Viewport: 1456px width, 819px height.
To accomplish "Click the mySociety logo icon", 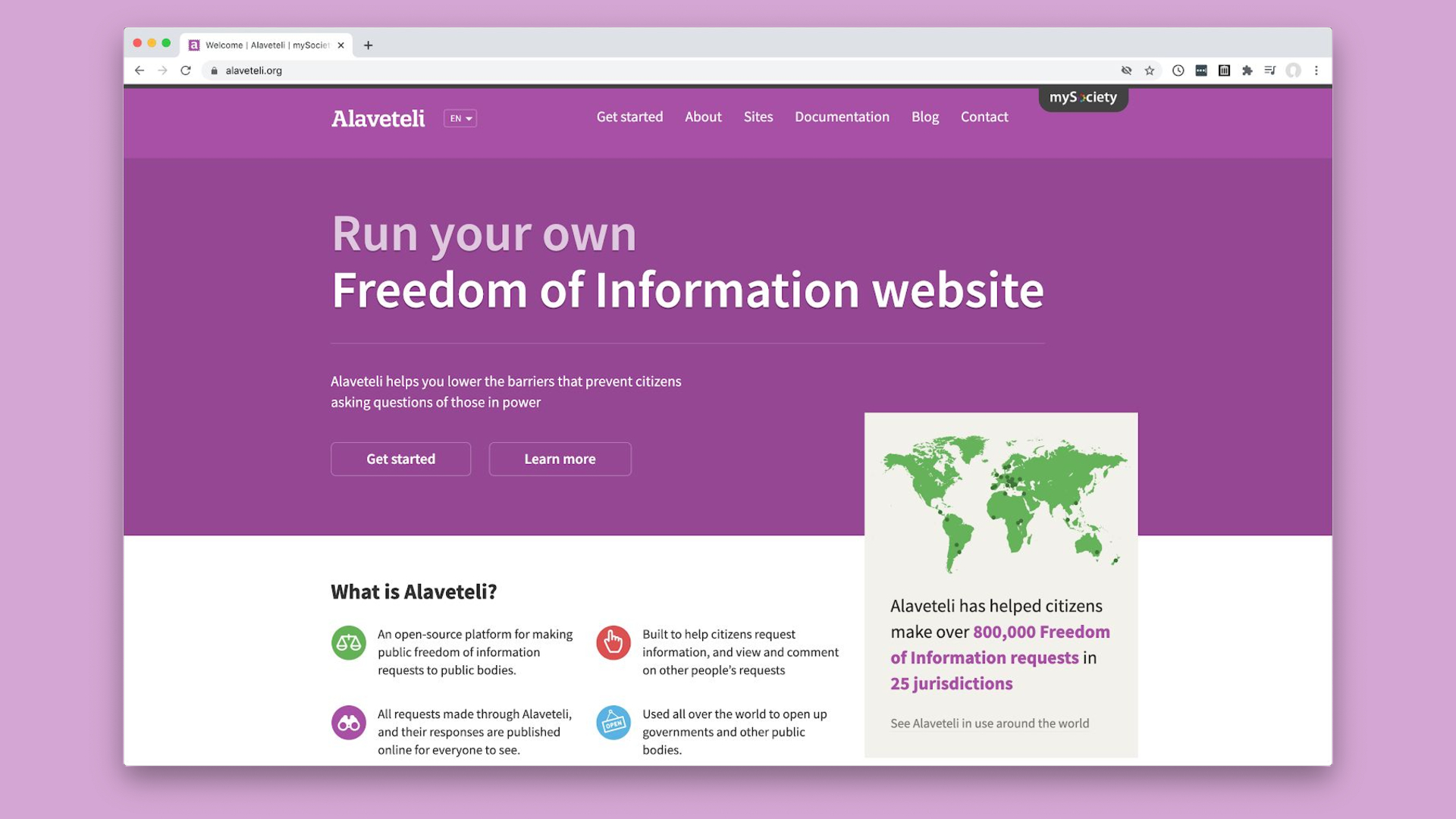I will coord(1082,97).
